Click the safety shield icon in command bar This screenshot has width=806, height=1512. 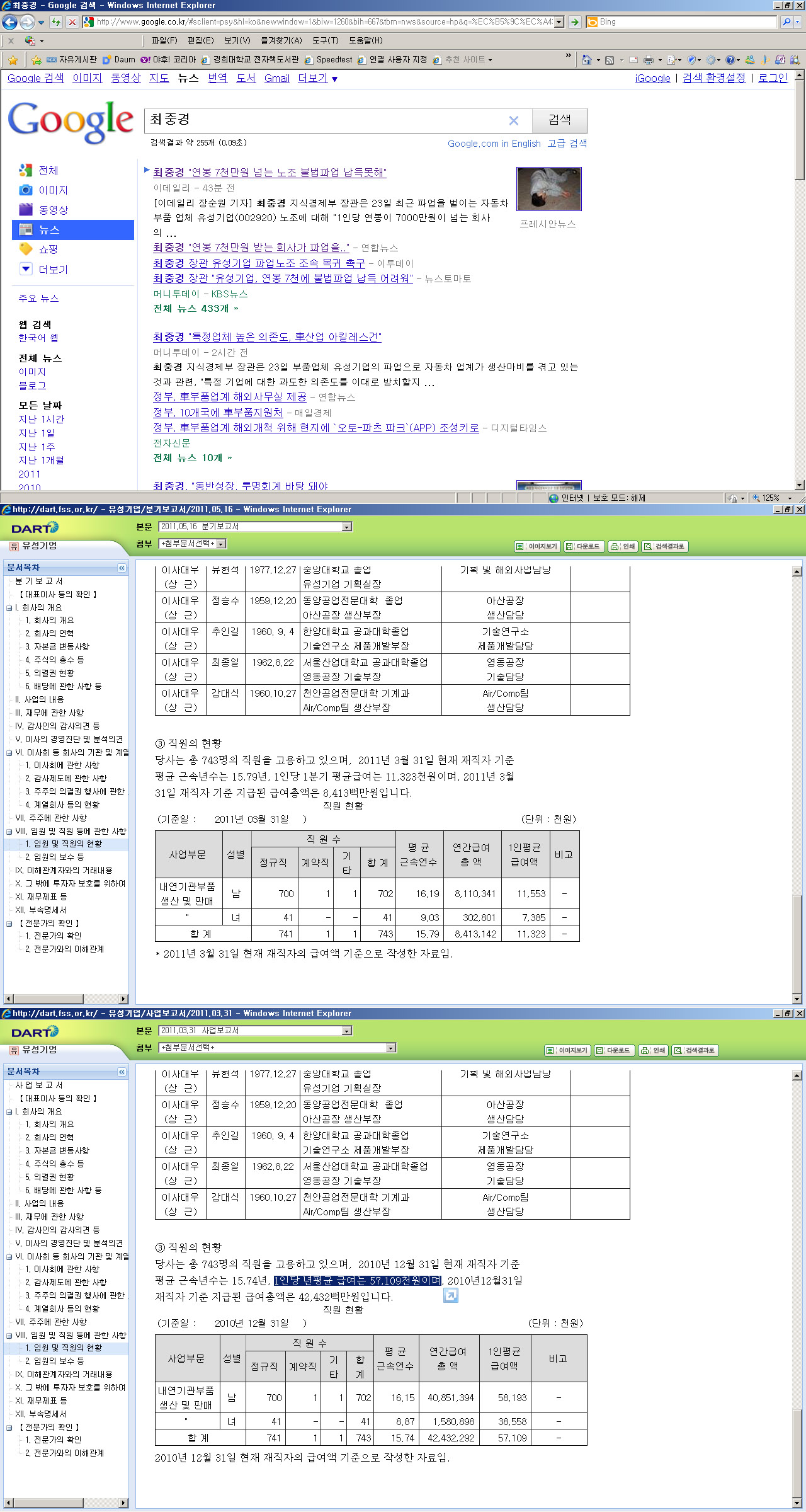pyautogui.click(x=691, y=60)
